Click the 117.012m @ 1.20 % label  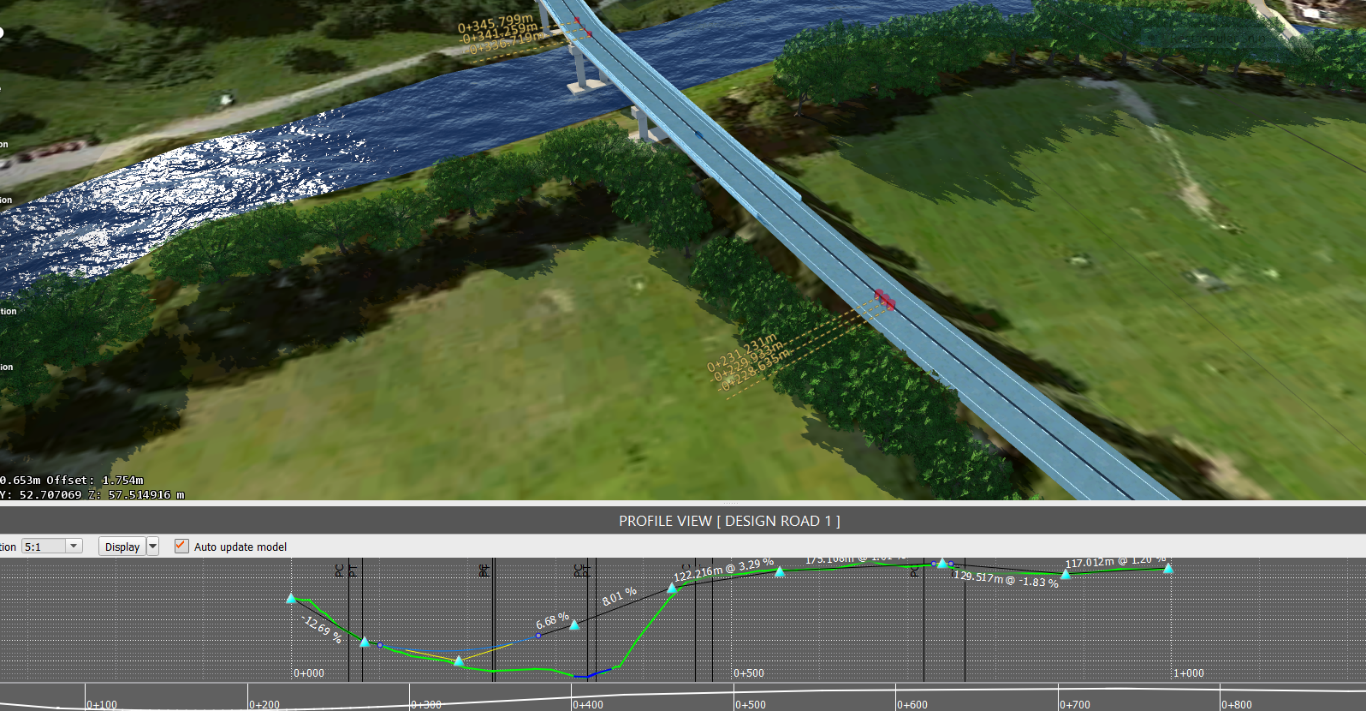coord(1116,563)
